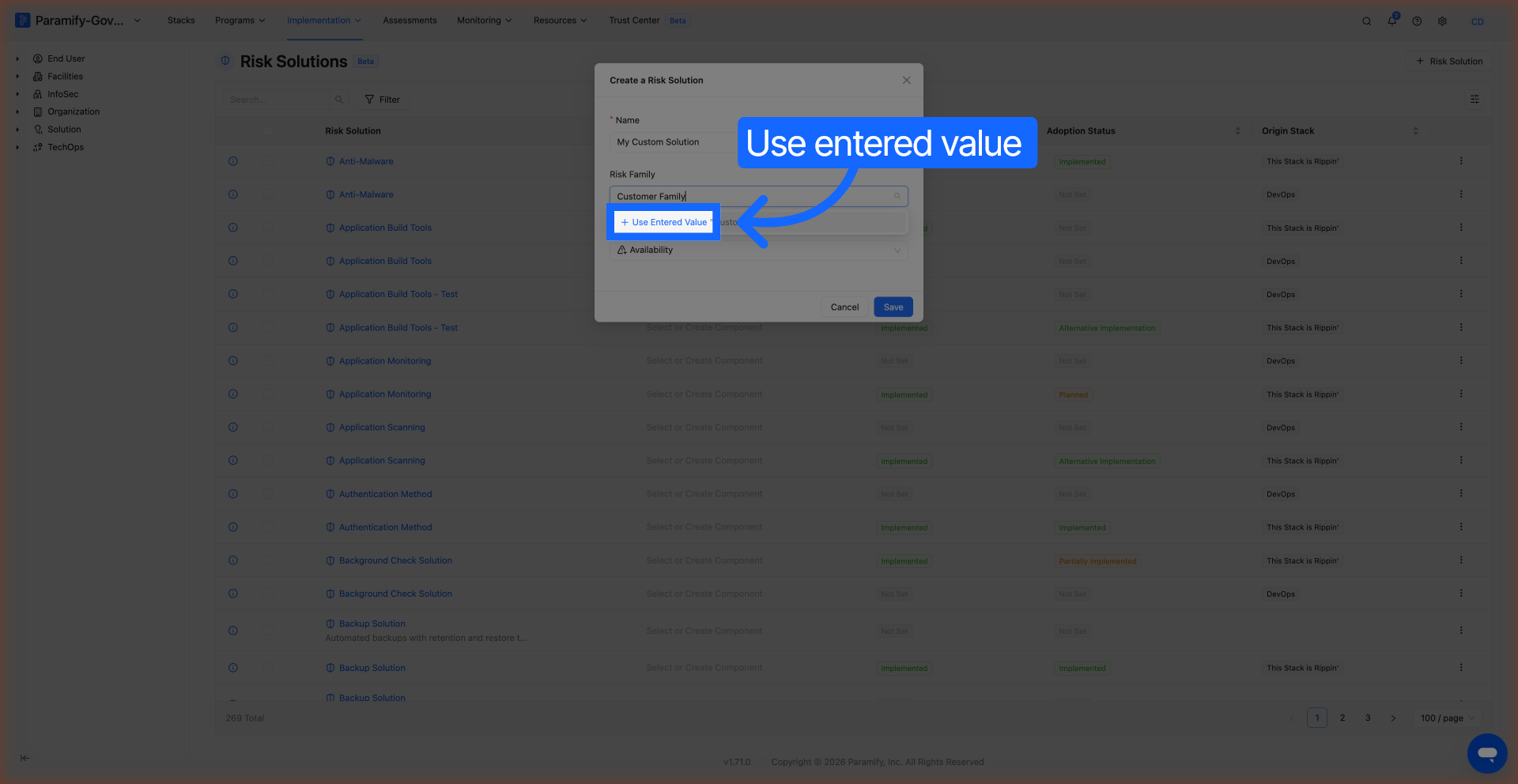Screen dimensions: 1518x784
Task: Check the first Authentication Method row checkbox
Action: click(x=268, y=494)
